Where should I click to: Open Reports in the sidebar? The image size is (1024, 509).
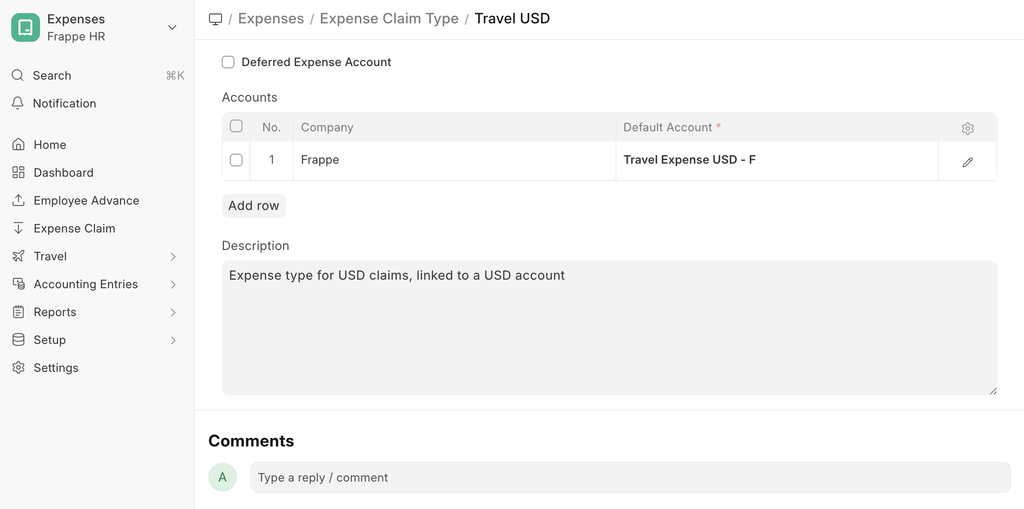(x=55, y=312)
